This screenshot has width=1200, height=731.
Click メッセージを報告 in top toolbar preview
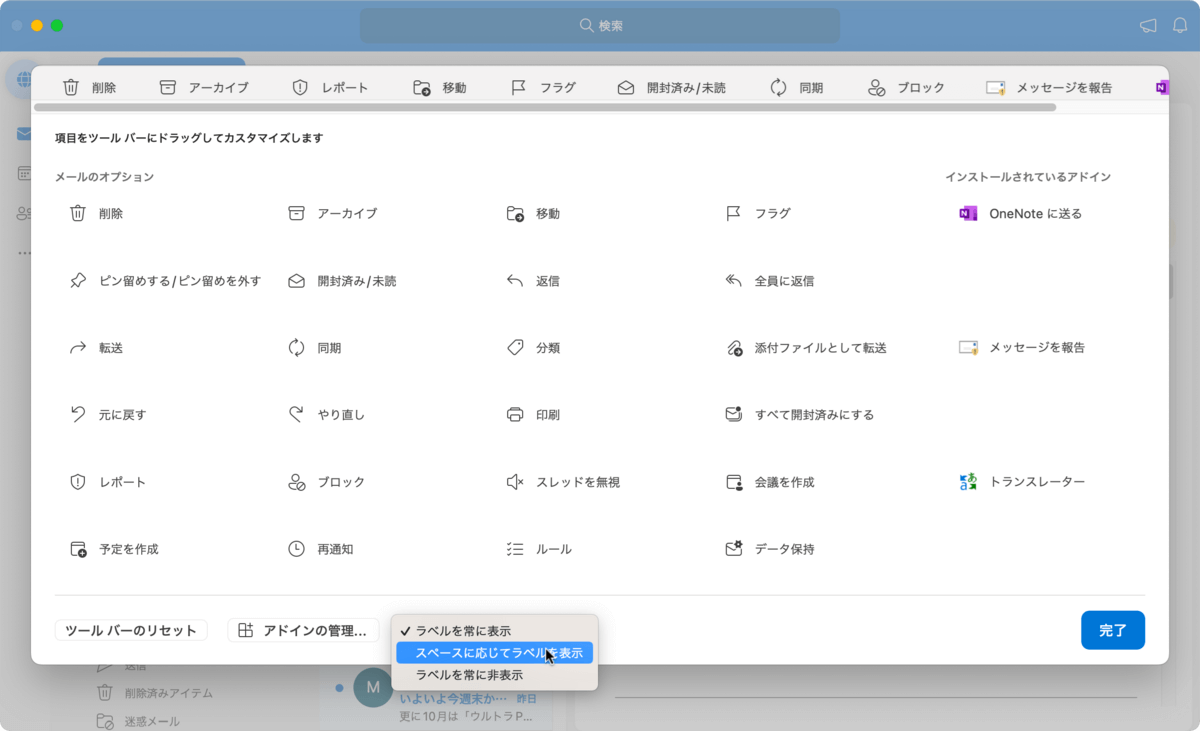(1049, 87)
